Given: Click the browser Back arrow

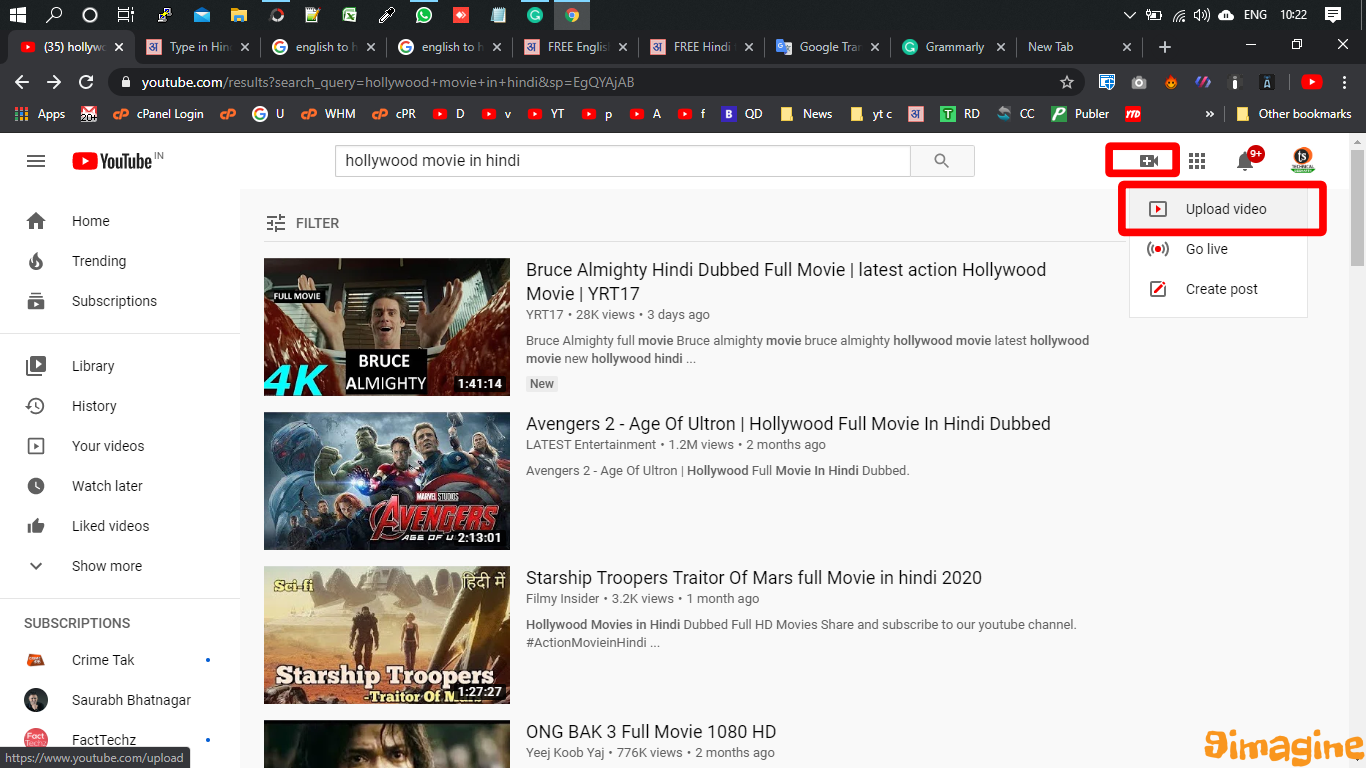Looking at the screenshot, I should tap(21, 82).
